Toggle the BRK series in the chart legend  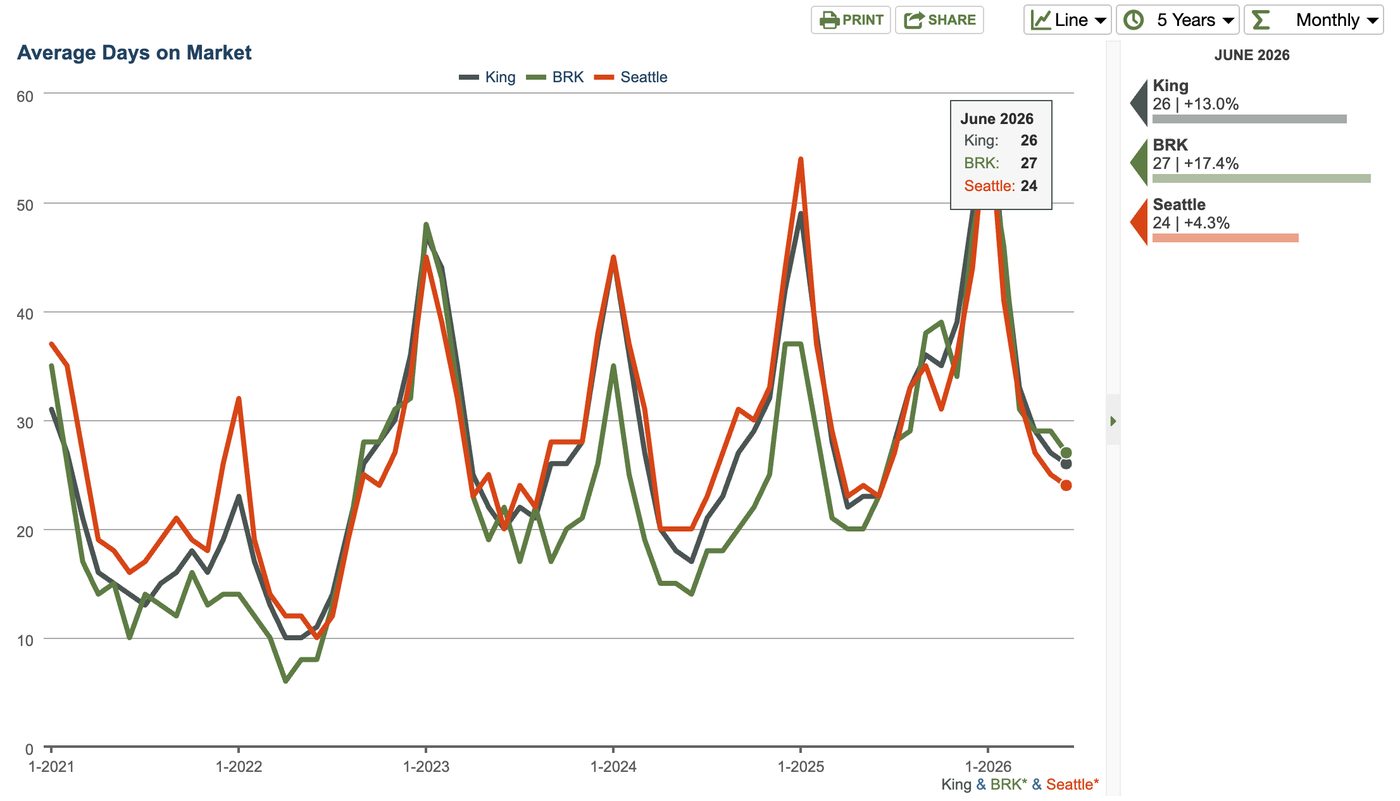(555, 77)
